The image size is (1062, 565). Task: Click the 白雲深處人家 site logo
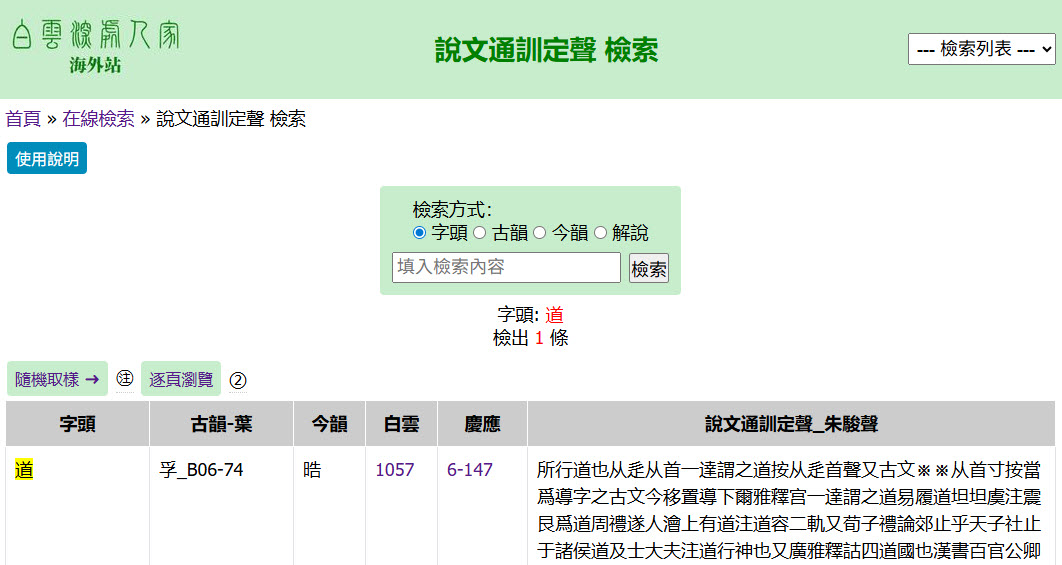pyautogui.click(x=95, y=47)
